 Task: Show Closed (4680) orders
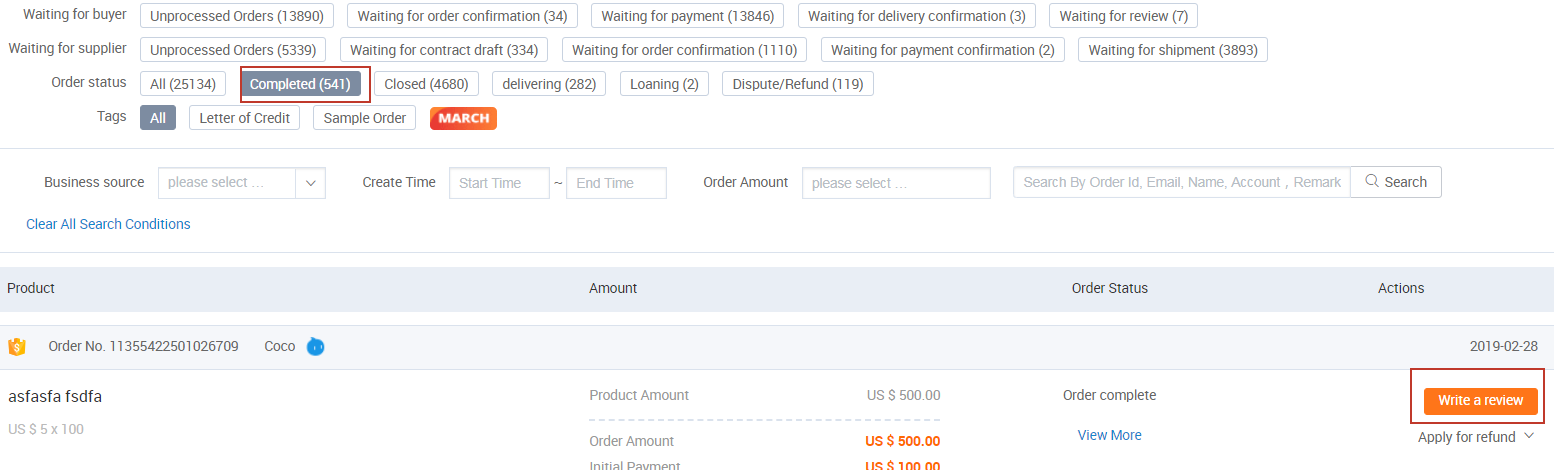pos(427,84)
